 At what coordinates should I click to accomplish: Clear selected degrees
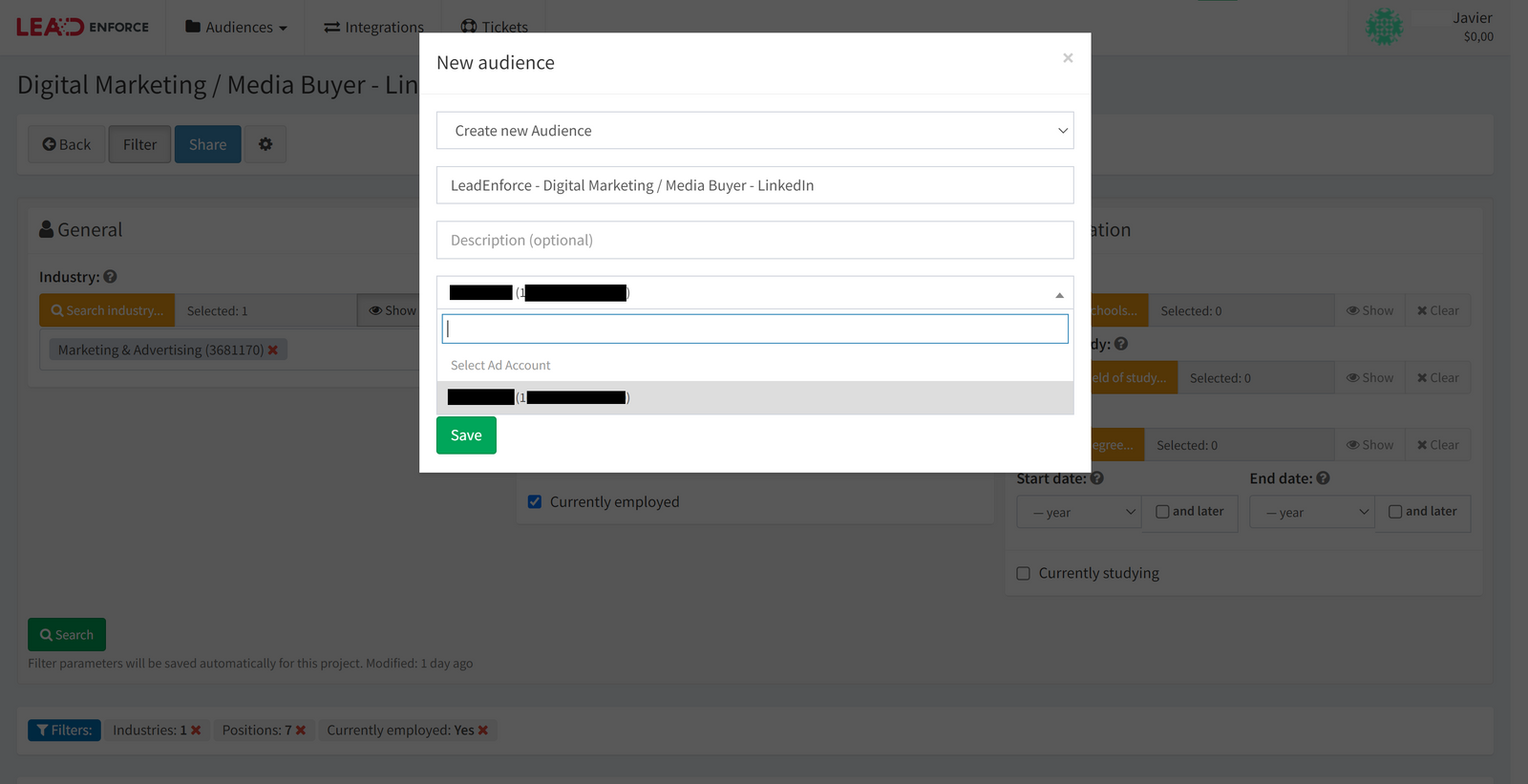coord(1438,445)
